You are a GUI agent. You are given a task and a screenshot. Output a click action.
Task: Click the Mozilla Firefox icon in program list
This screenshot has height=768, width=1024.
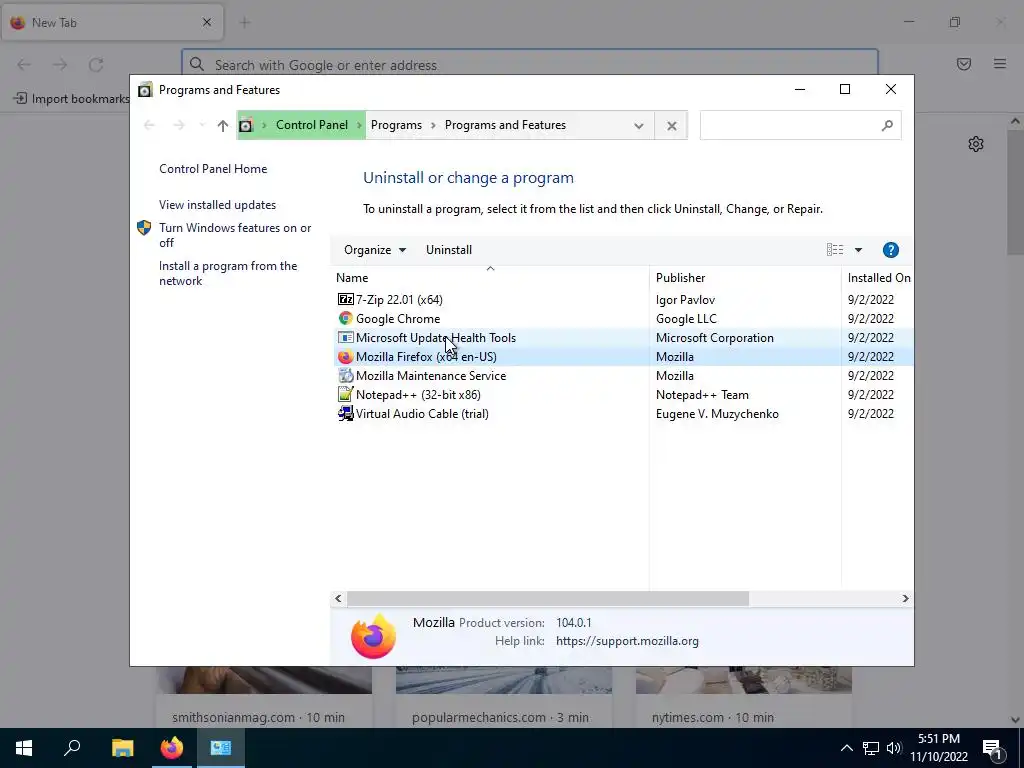click(345, 357)
